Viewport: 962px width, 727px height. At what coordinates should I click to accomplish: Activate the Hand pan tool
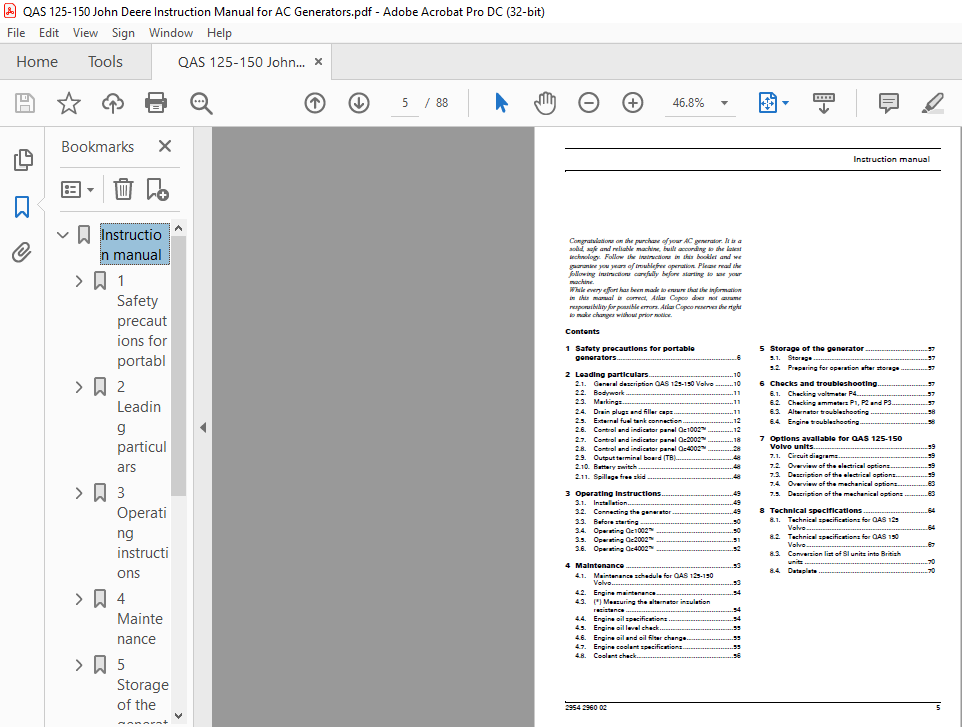(x=545, y=102)
